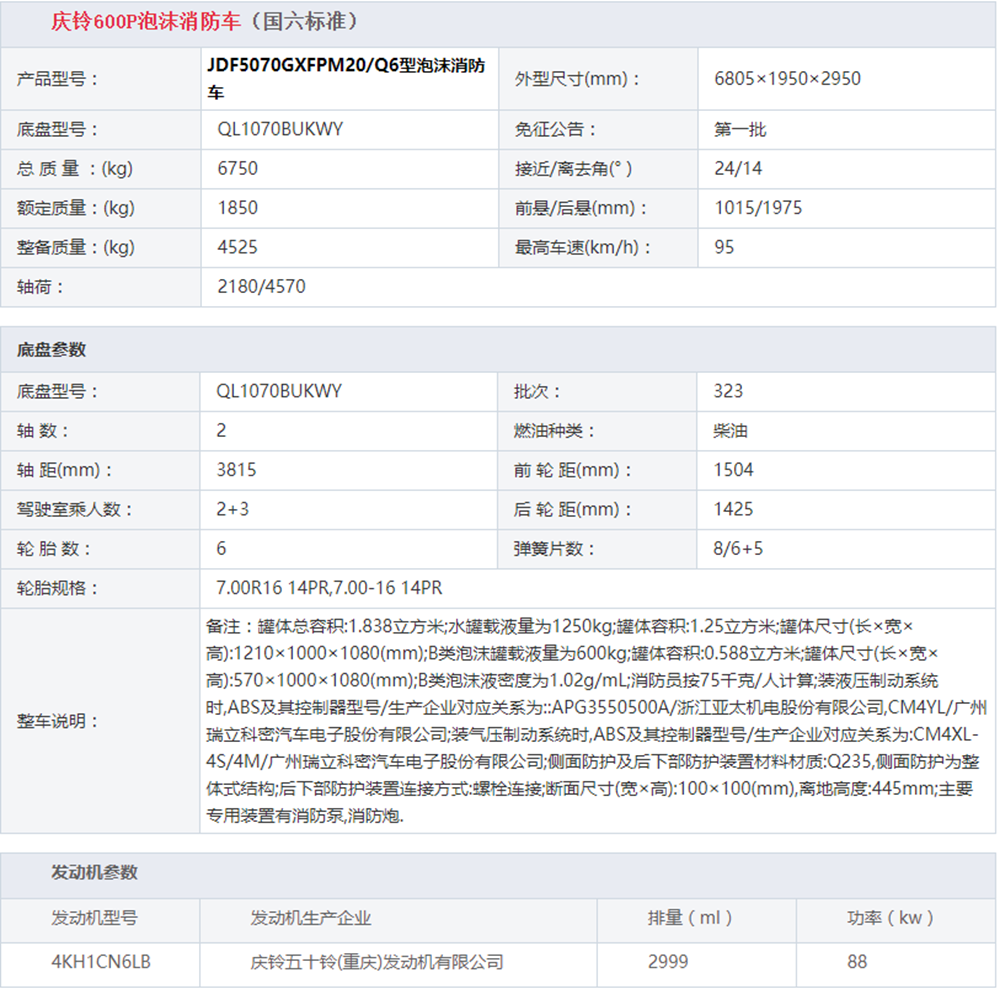This screenshot has width=1000, height=989.
Task: Select manufacturer 庆铃五十铃(重庆)发动机有限公司
Action: [377, 962]
